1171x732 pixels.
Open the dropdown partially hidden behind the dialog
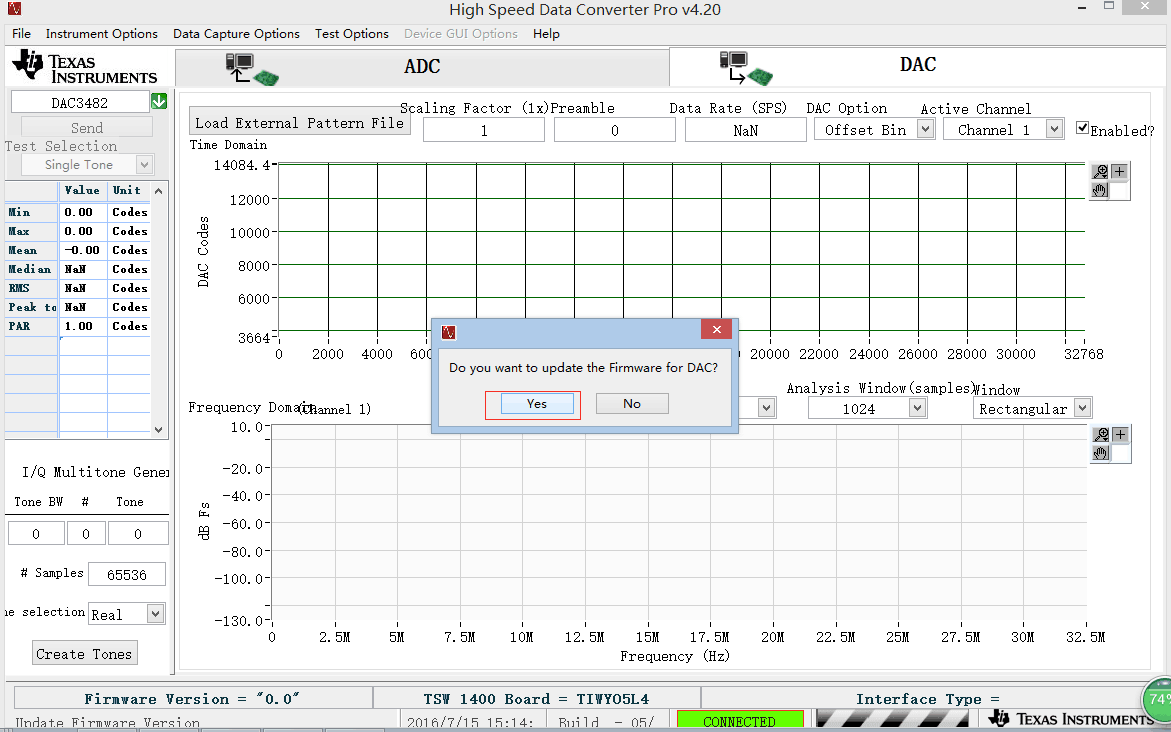coord(766,408)
